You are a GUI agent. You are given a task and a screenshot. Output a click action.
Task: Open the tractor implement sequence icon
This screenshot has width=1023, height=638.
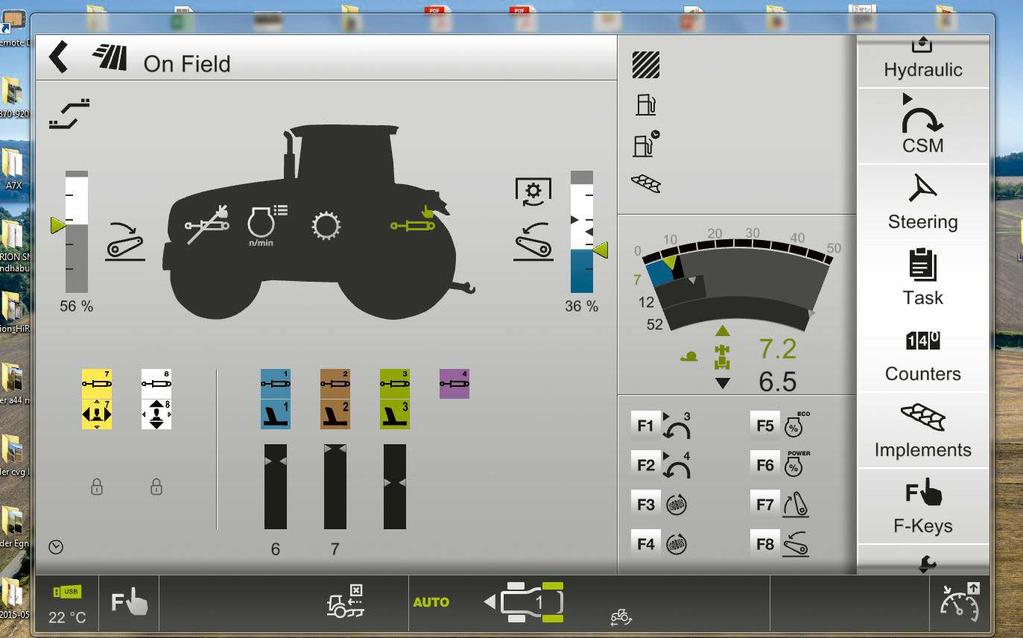pyautogui.click(x=344, y=601)
